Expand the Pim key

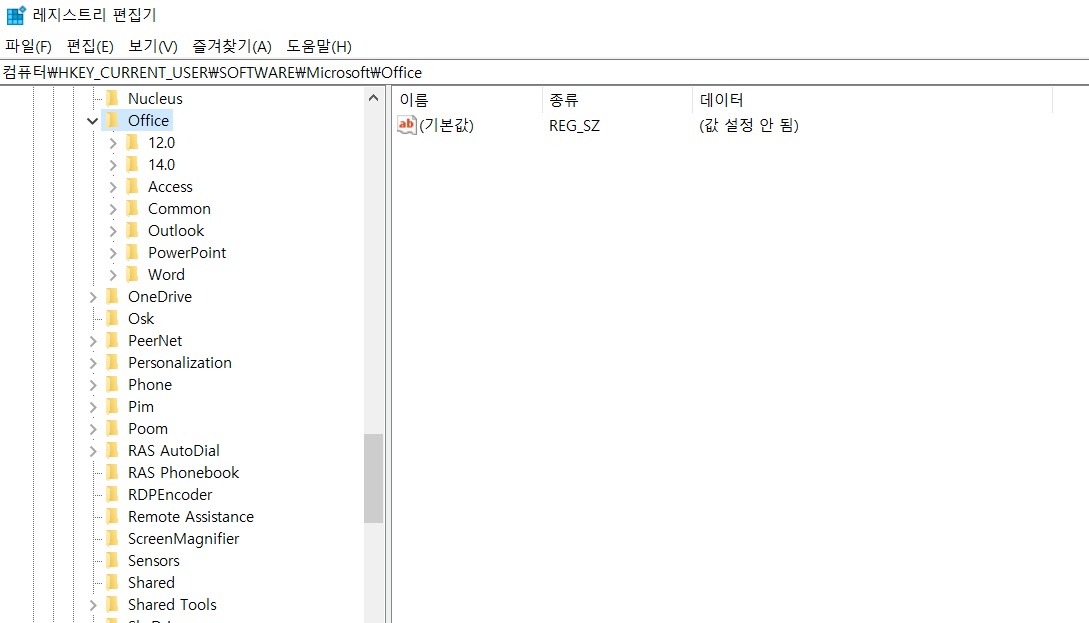92,407
